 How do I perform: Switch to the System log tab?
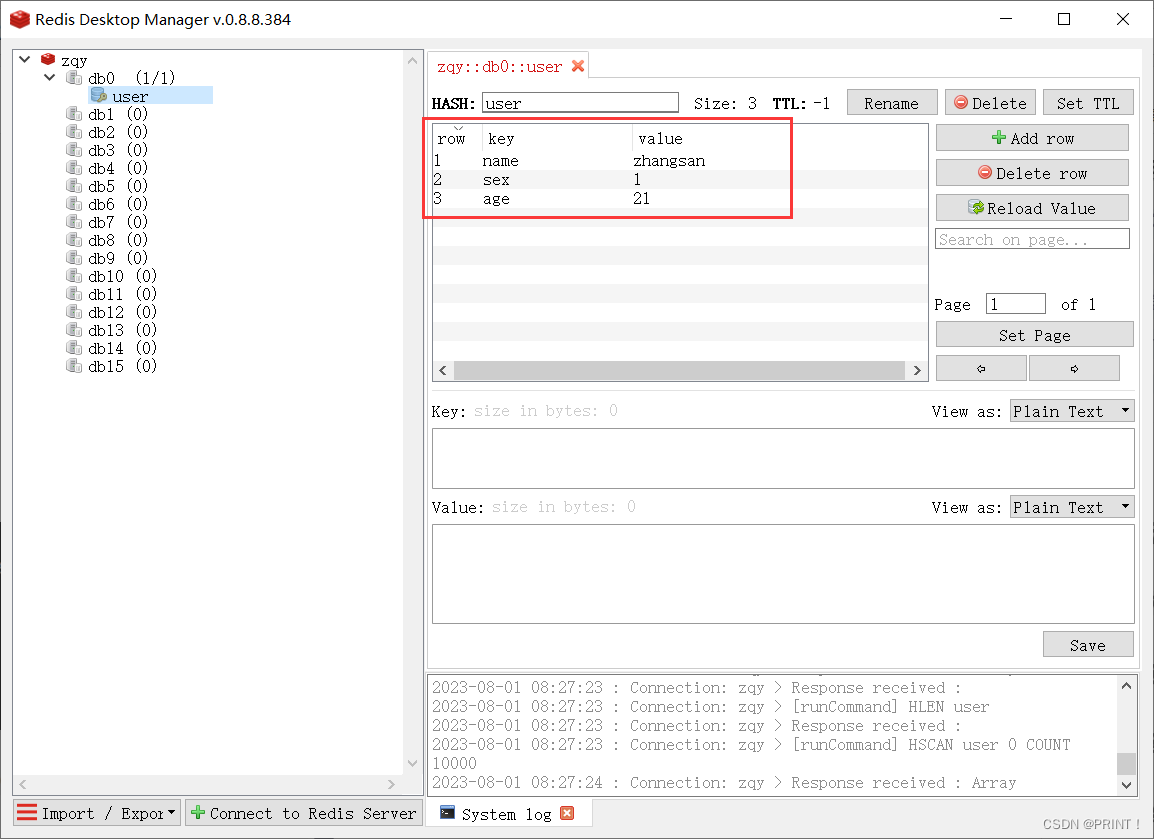point(505,813)
